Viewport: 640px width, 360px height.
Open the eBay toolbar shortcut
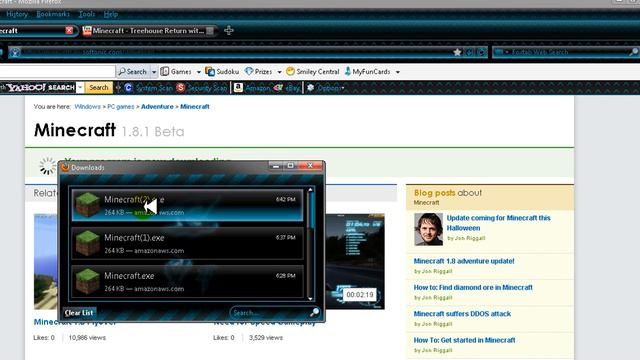pyautogui.click(x=287, y=88)
